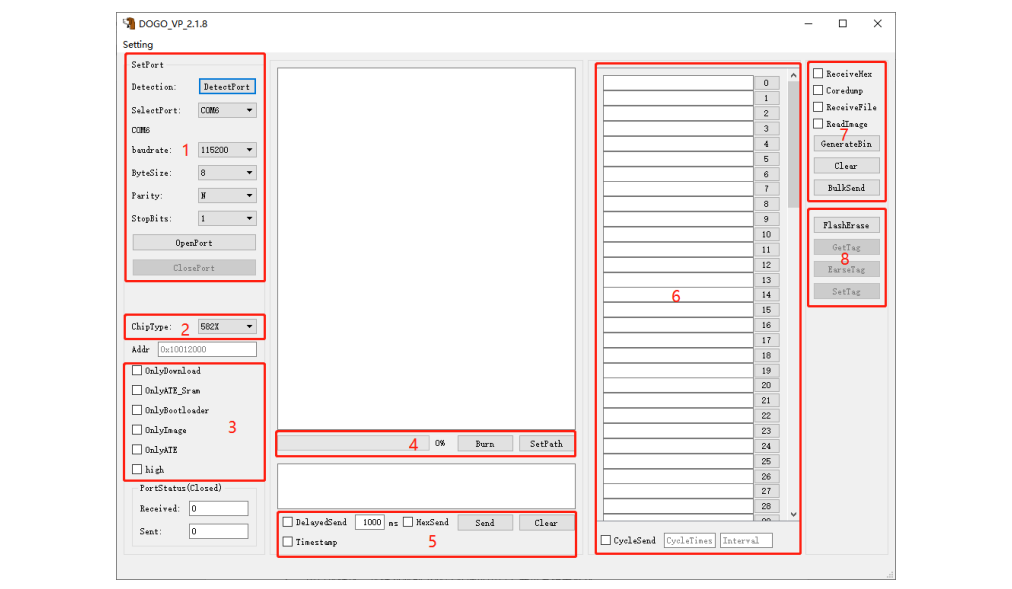Click the DOGO_VP app icon in title bar
Image resolution: width=1012 pixels, height=589 pixels.
click(129, 23)
